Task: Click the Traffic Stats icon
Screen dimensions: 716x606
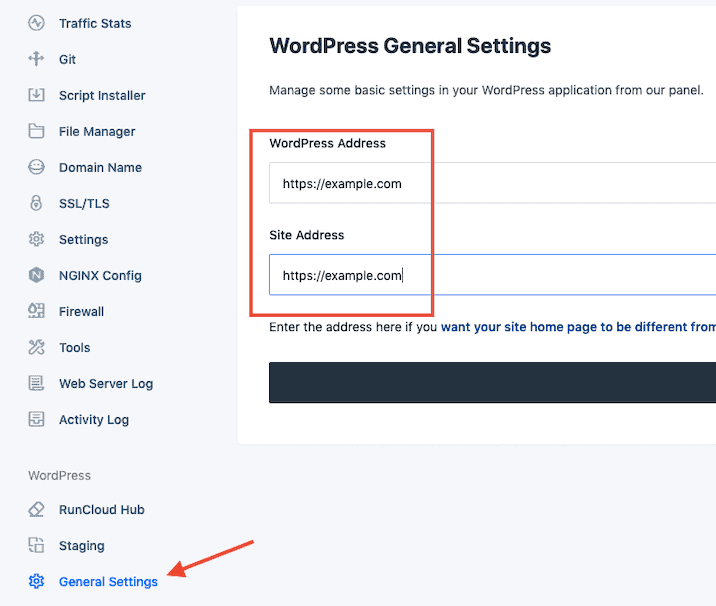Action: point(37,23)
